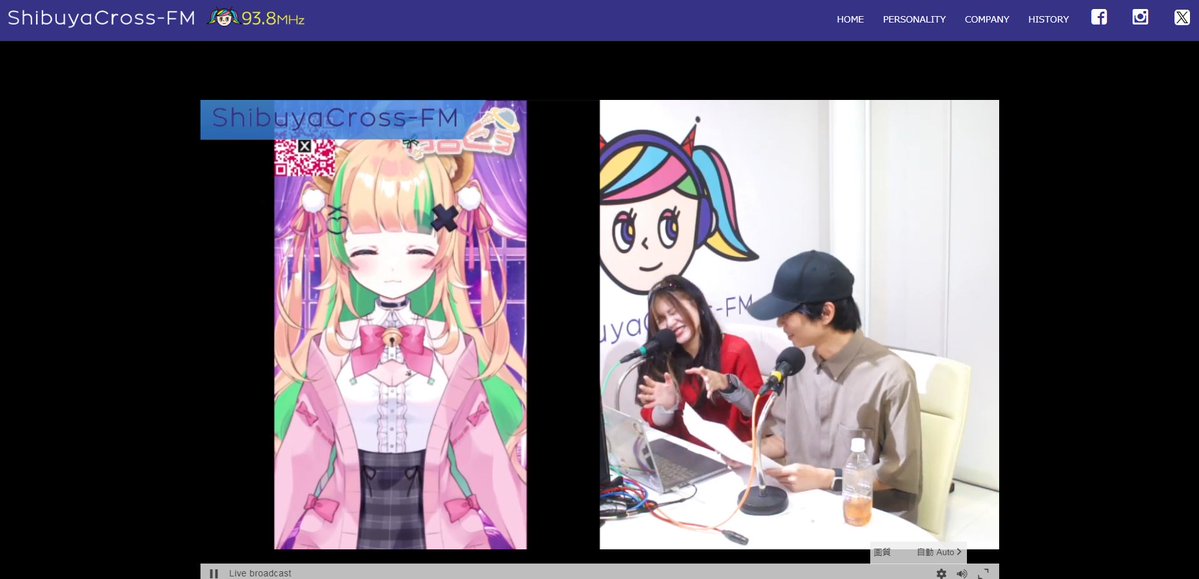Viewport: 1199px width, 579px height.
Task: Open the PERSONALITY menu item
Action: (914, 19)
